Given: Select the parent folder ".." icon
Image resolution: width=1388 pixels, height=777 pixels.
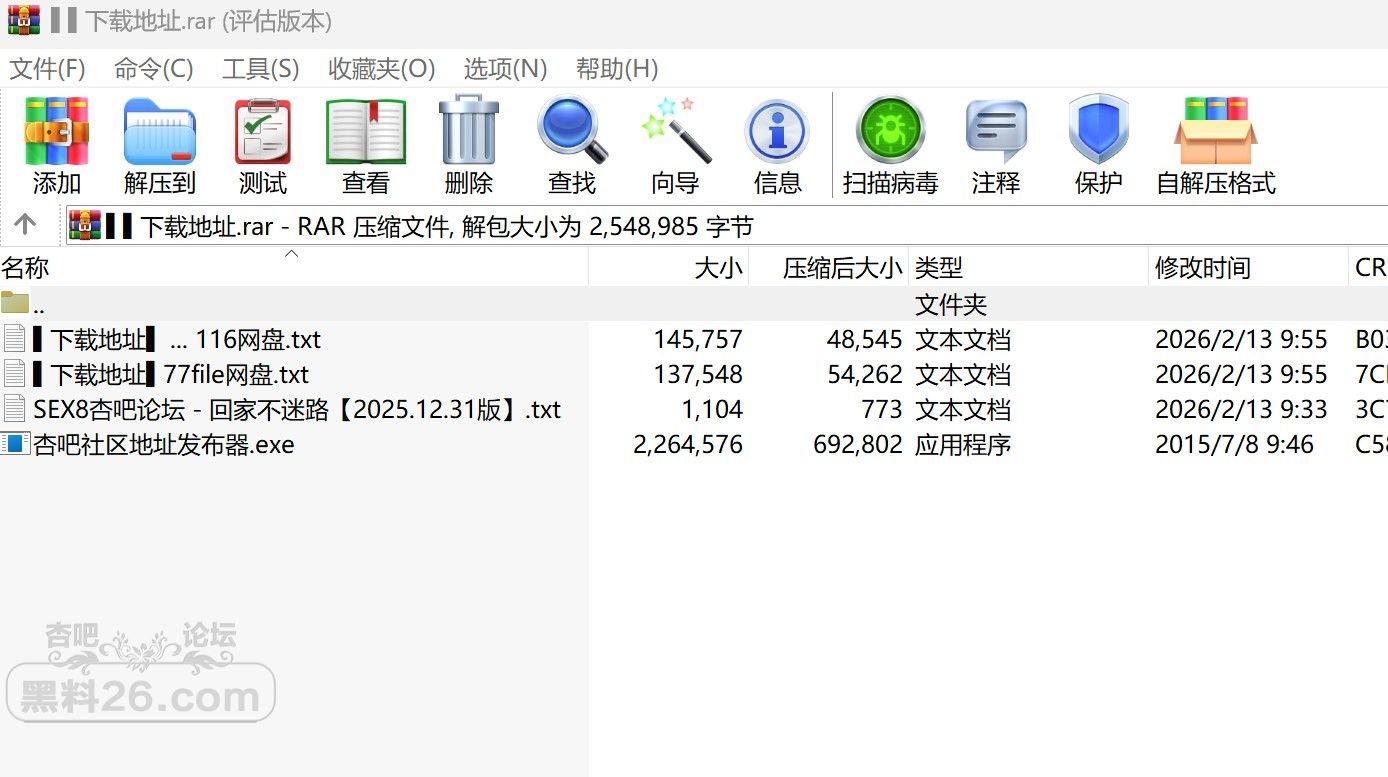Looking at the screenshot, I should coord(15,302).
